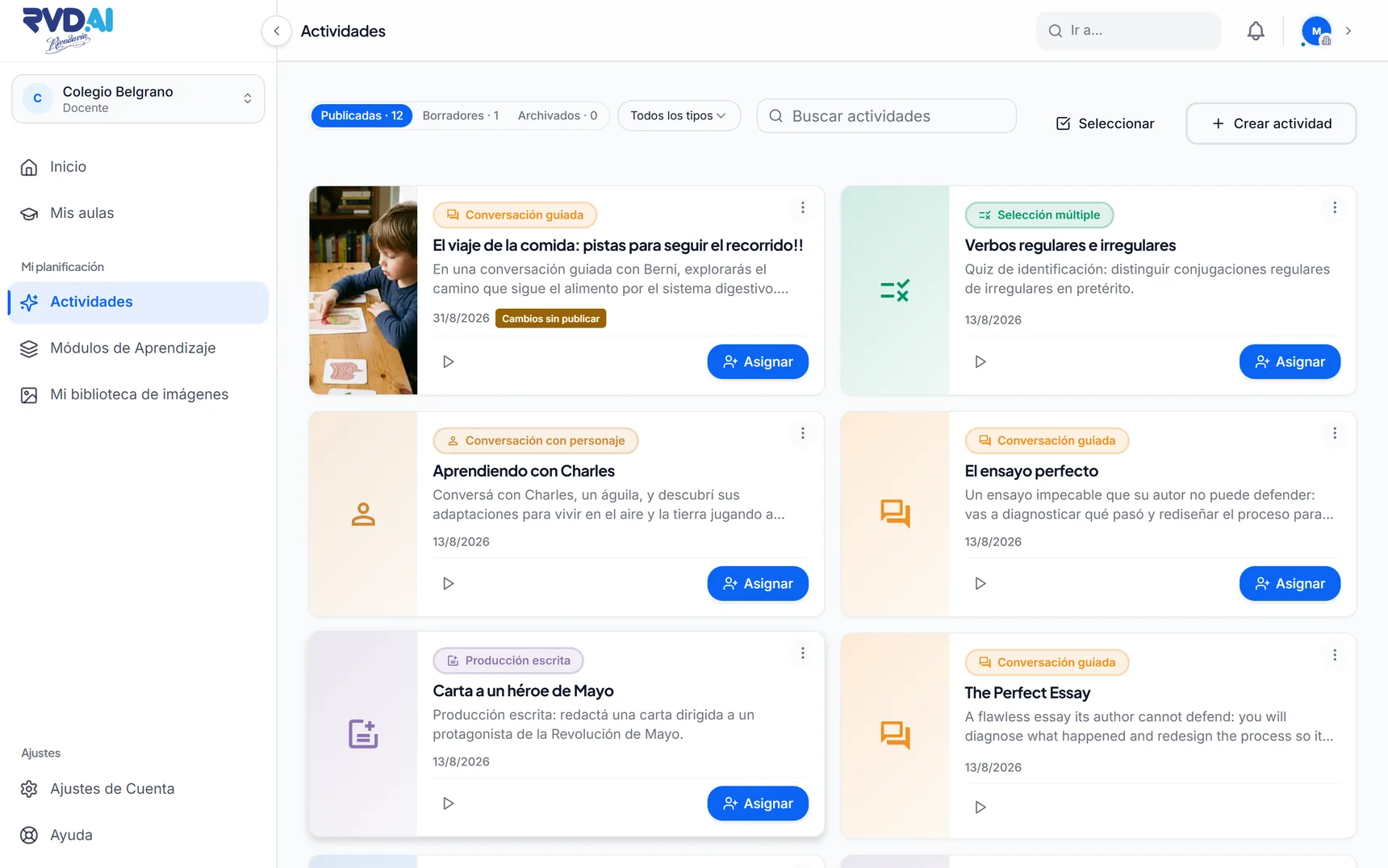1388x868 pixels.
Task: Click the RVDAI logo
Action: pos(68,30)
